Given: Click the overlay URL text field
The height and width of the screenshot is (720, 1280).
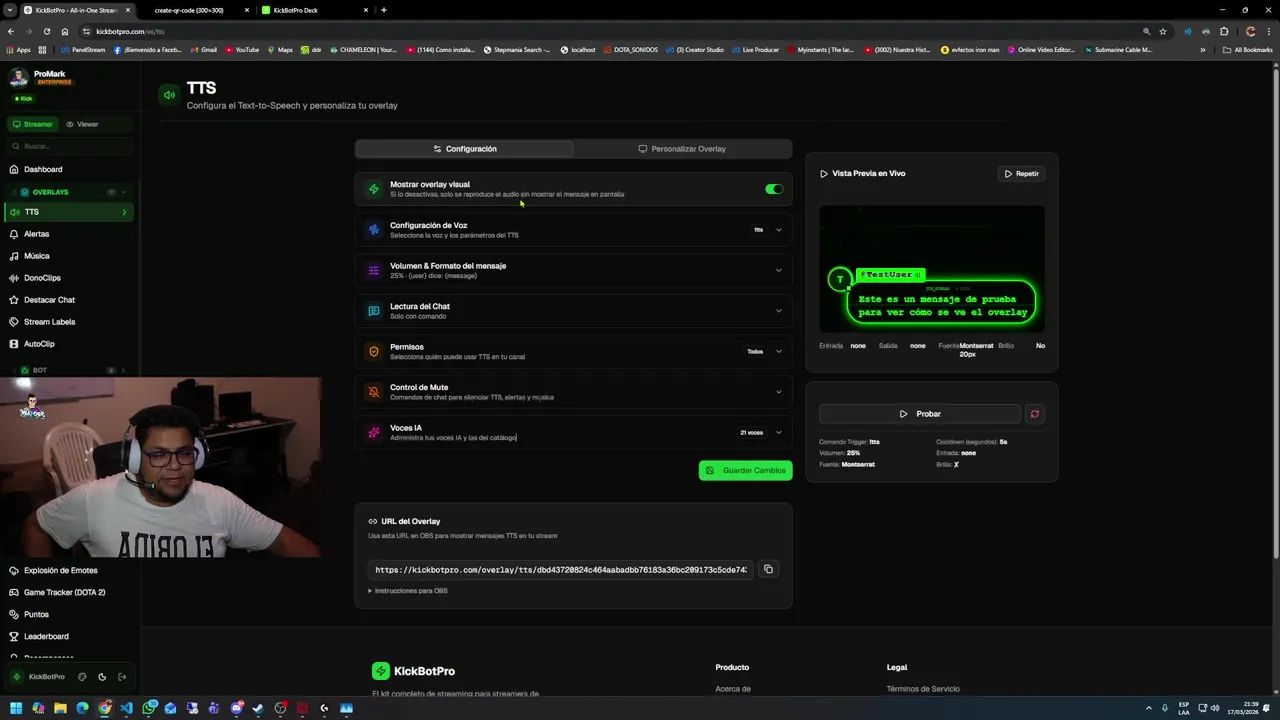Looking at the screenshot, I should coord(561,570).
